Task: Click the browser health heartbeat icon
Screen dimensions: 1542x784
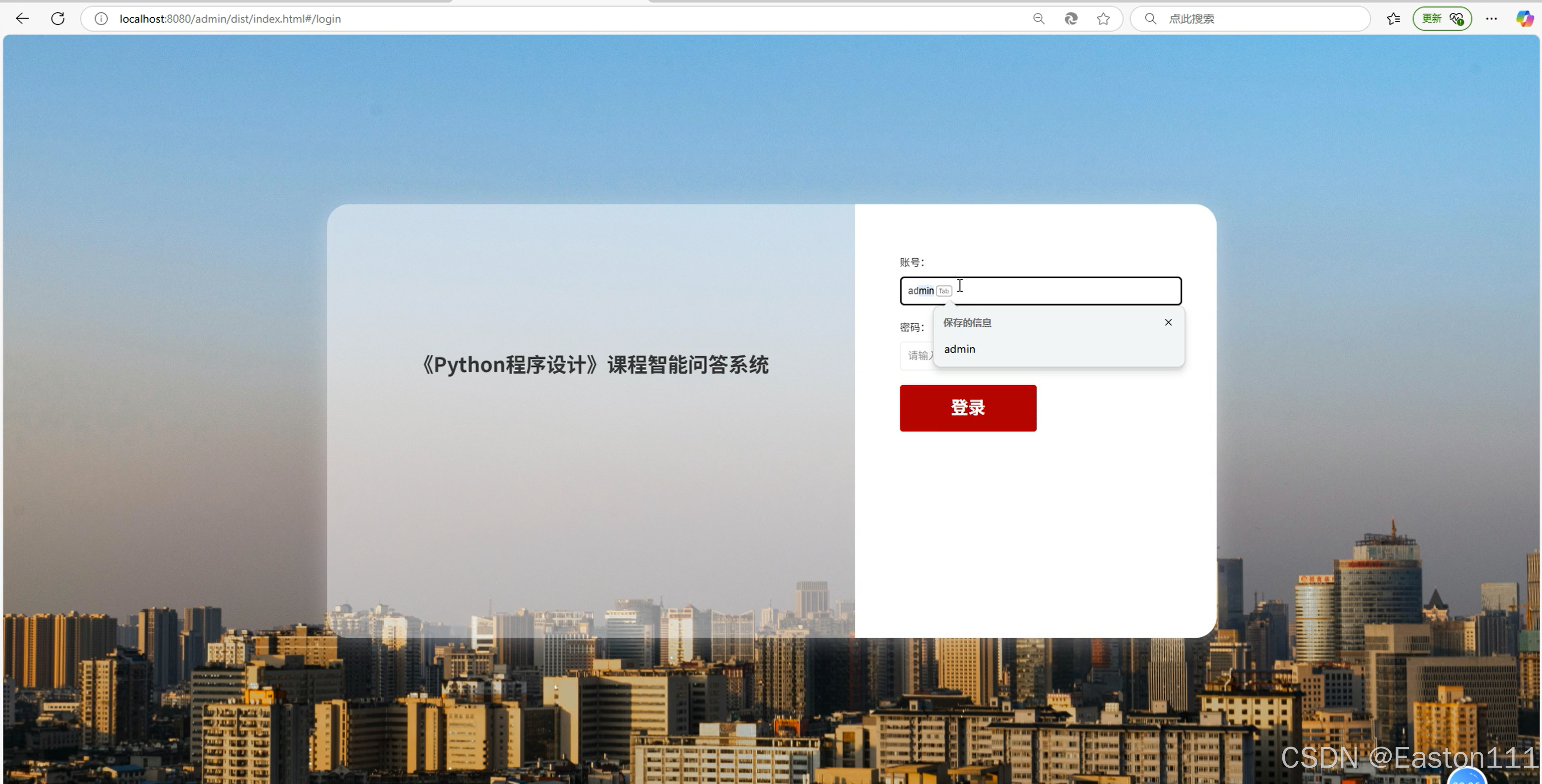Action: click(1456, 19)
